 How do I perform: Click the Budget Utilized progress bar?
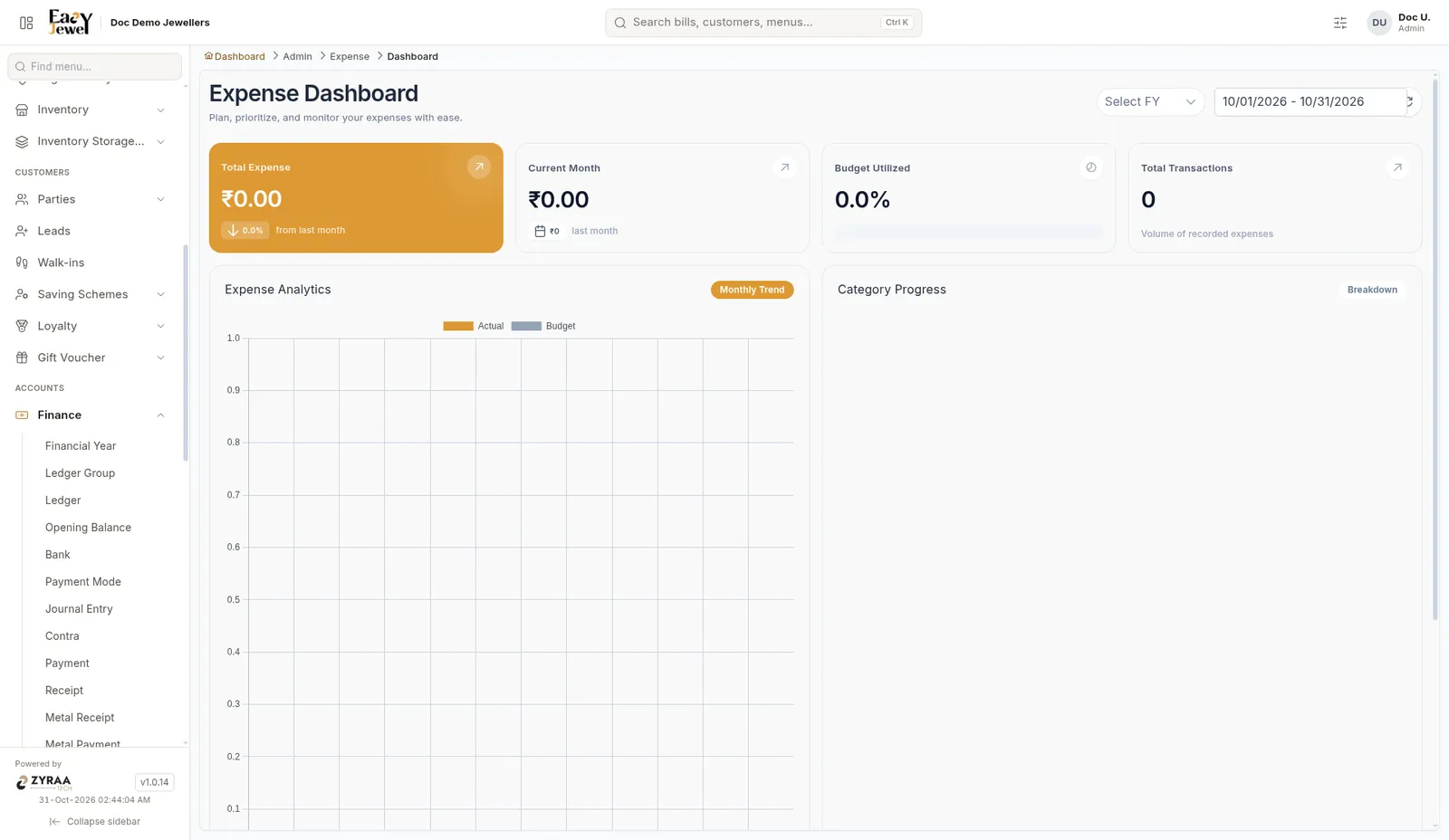pyautogui.click(x=968, y=233)
